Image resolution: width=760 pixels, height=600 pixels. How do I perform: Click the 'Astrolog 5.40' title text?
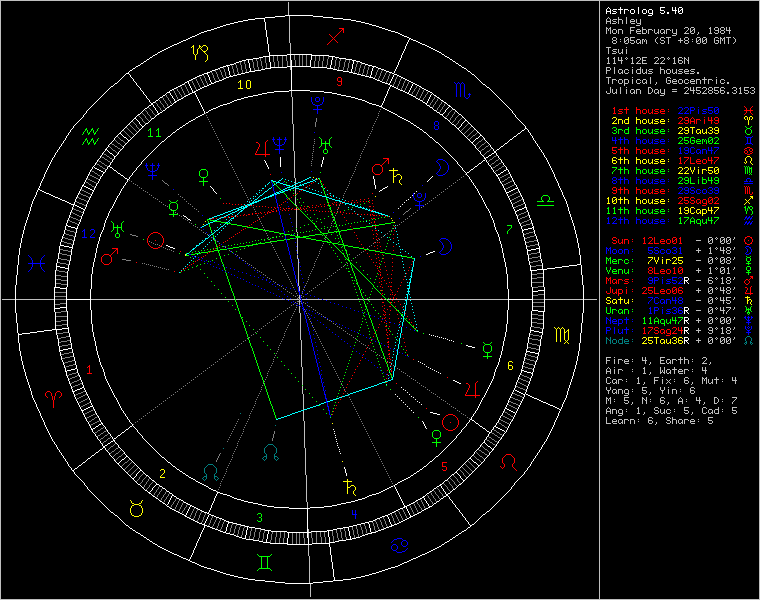[x=644, y=11]
